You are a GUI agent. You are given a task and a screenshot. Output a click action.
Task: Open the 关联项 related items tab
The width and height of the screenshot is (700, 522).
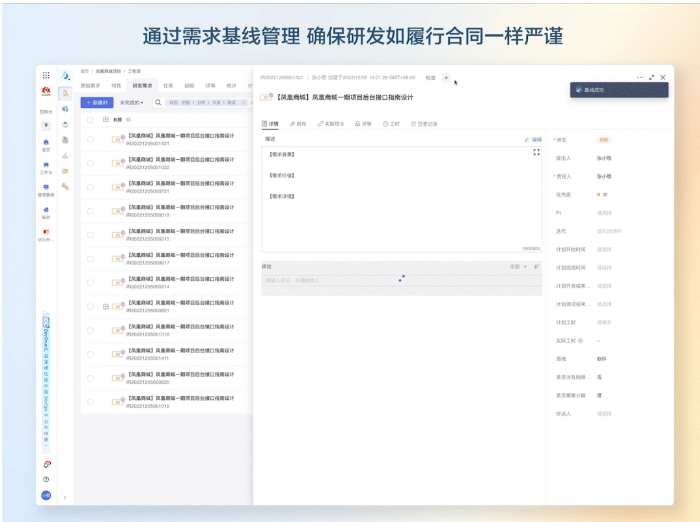[x=331, y=124]
